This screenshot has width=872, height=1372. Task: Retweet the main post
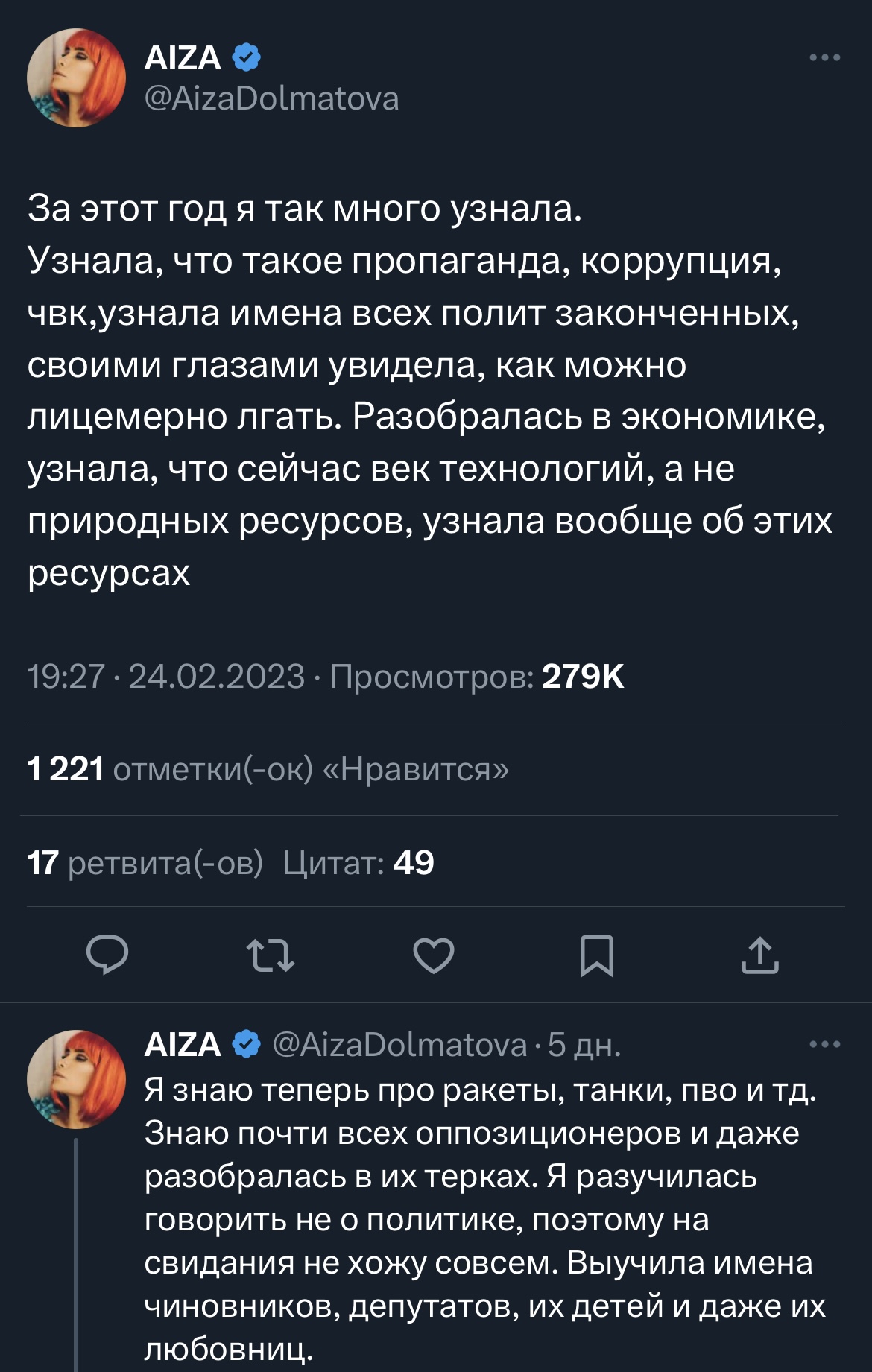coord(271,955)
